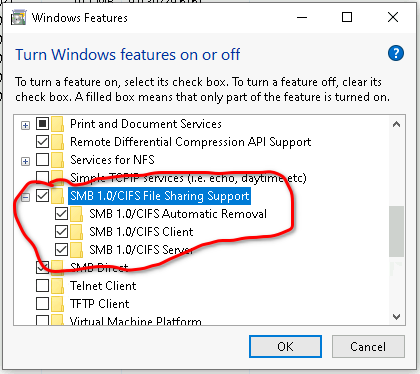Select 'SMB 1.0/CIFS Client' row text
420x374 pixels.
pyautogui.click(x=141, y=232)
